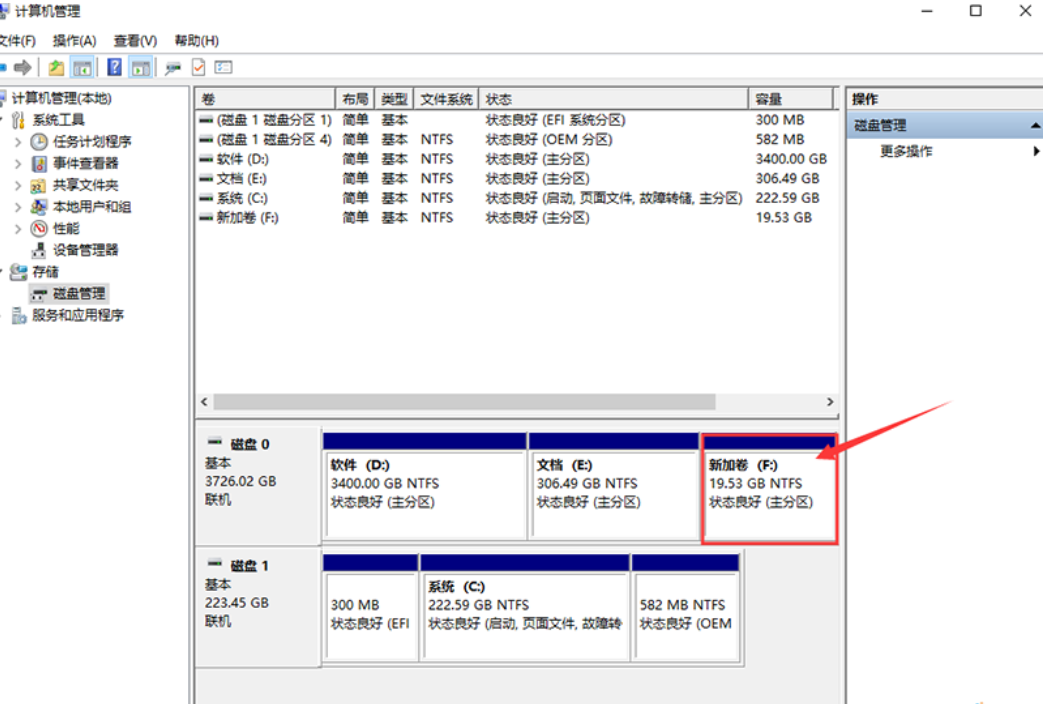Select the 性能 icon in the tree
The image size is (1046, 704).
point(39,229)
